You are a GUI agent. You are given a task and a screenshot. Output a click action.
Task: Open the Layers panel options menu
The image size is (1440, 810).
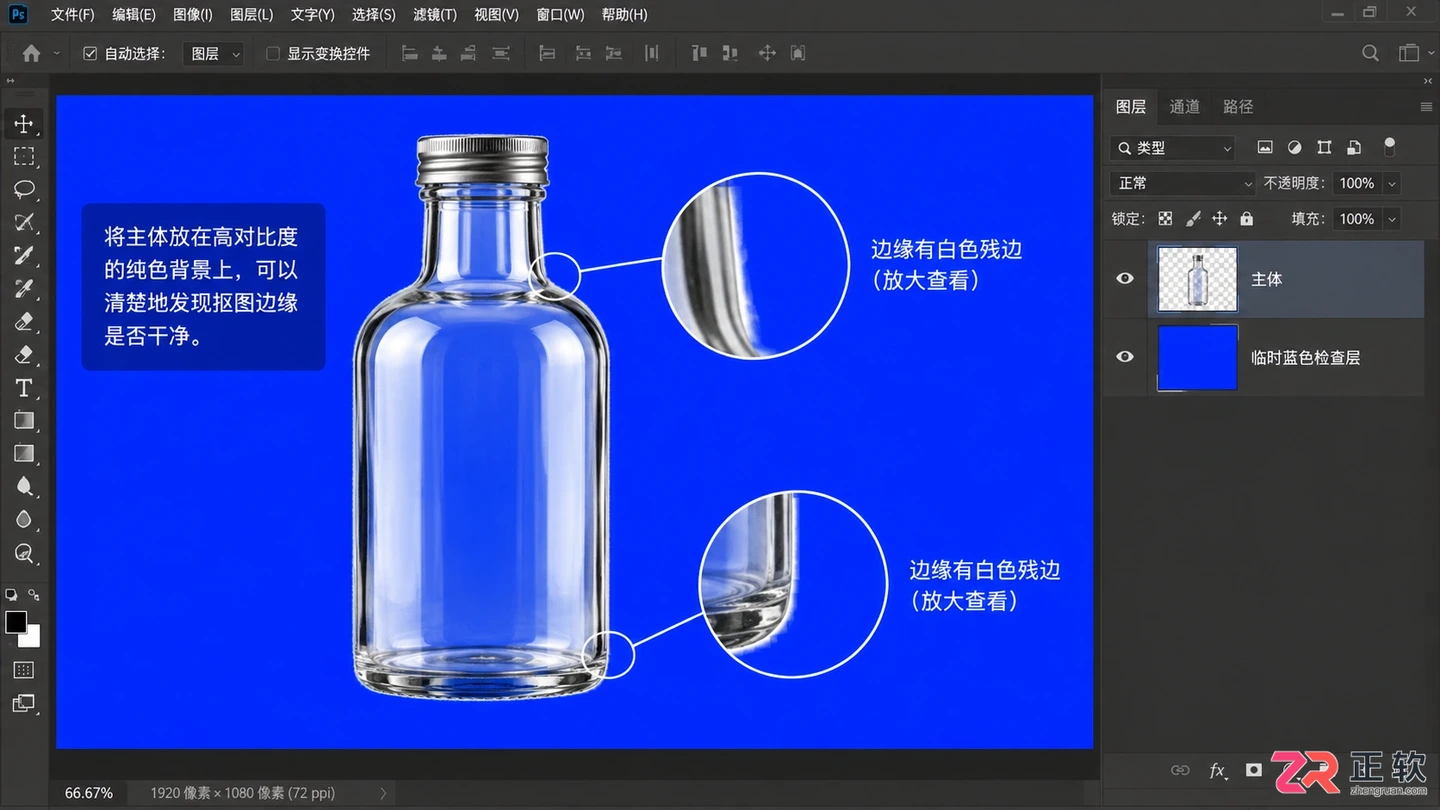(x=1426, y=107)
